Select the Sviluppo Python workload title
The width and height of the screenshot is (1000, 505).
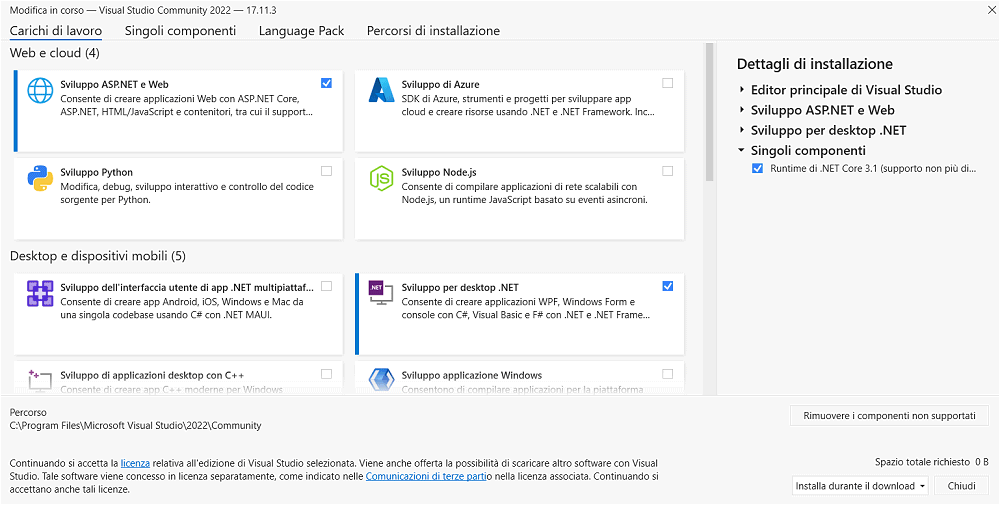[x=96, y=172]
